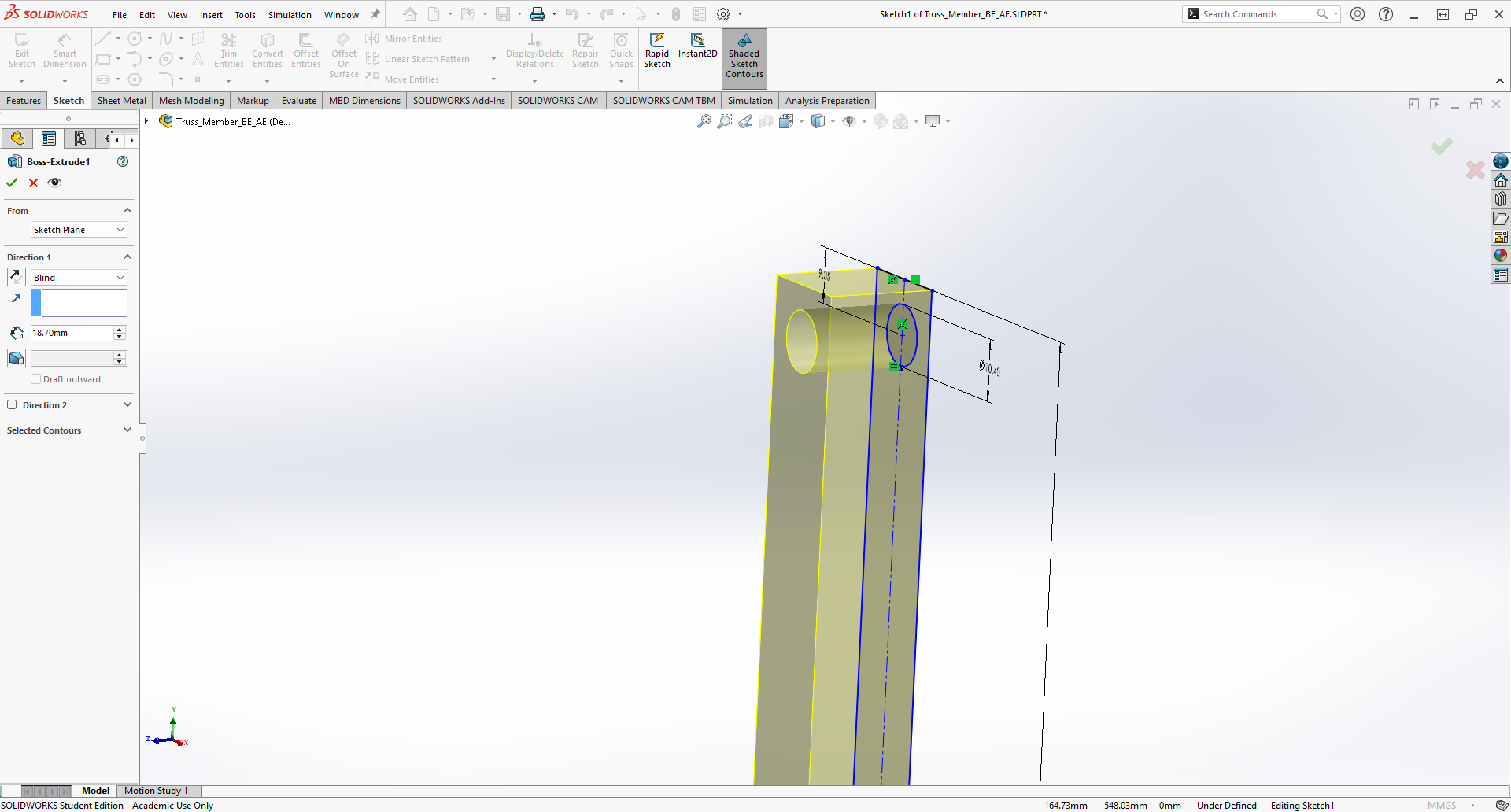Select the Offset Entities tool

(306, 51)
